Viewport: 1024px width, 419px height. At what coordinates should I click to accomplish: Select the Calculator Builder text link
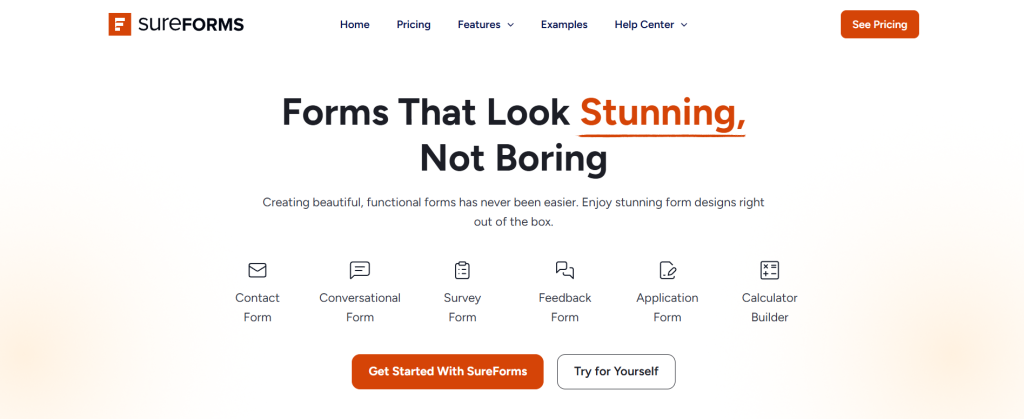point(769,307)
